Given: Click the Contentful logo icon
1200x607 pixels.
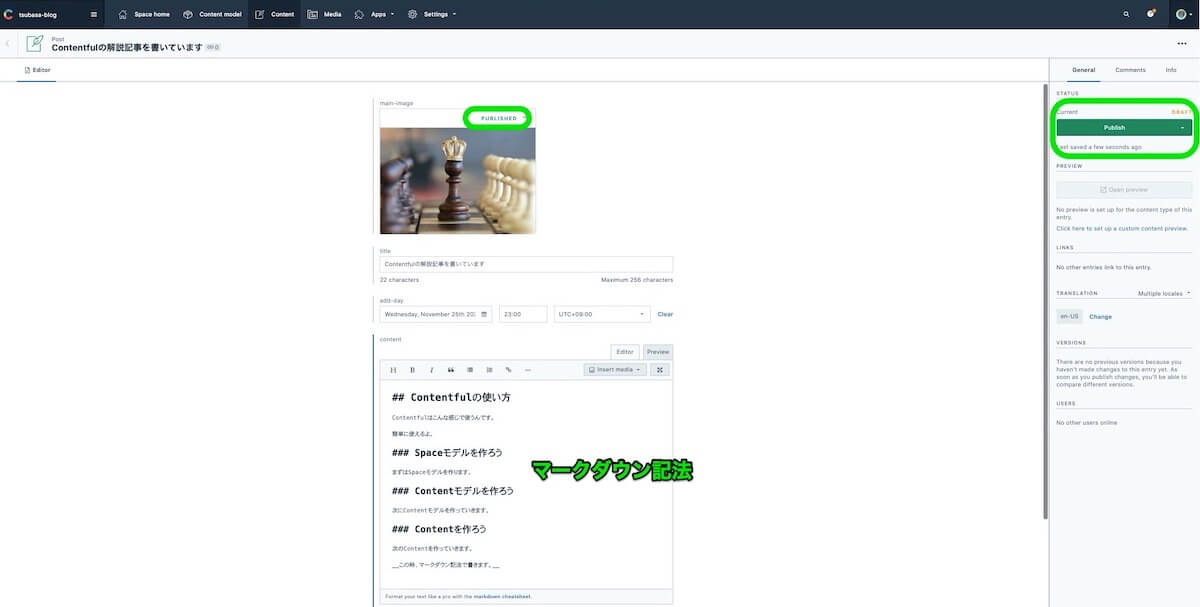Looking at the screenshot, I should point(8,14).
